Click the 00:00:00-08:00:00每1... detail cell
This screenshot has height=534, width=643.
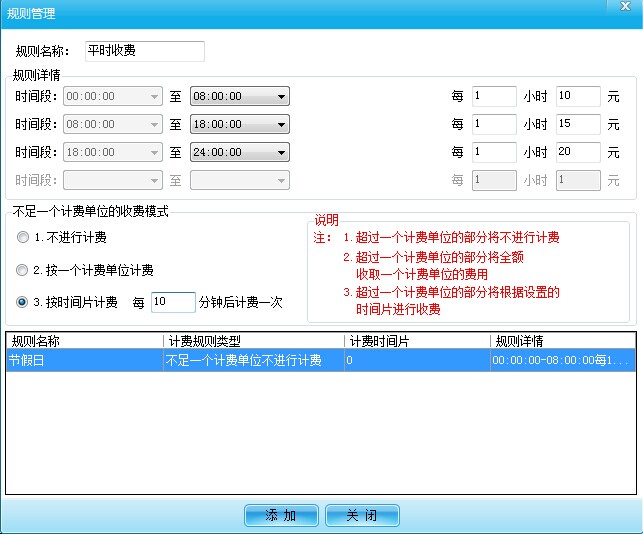563,360
